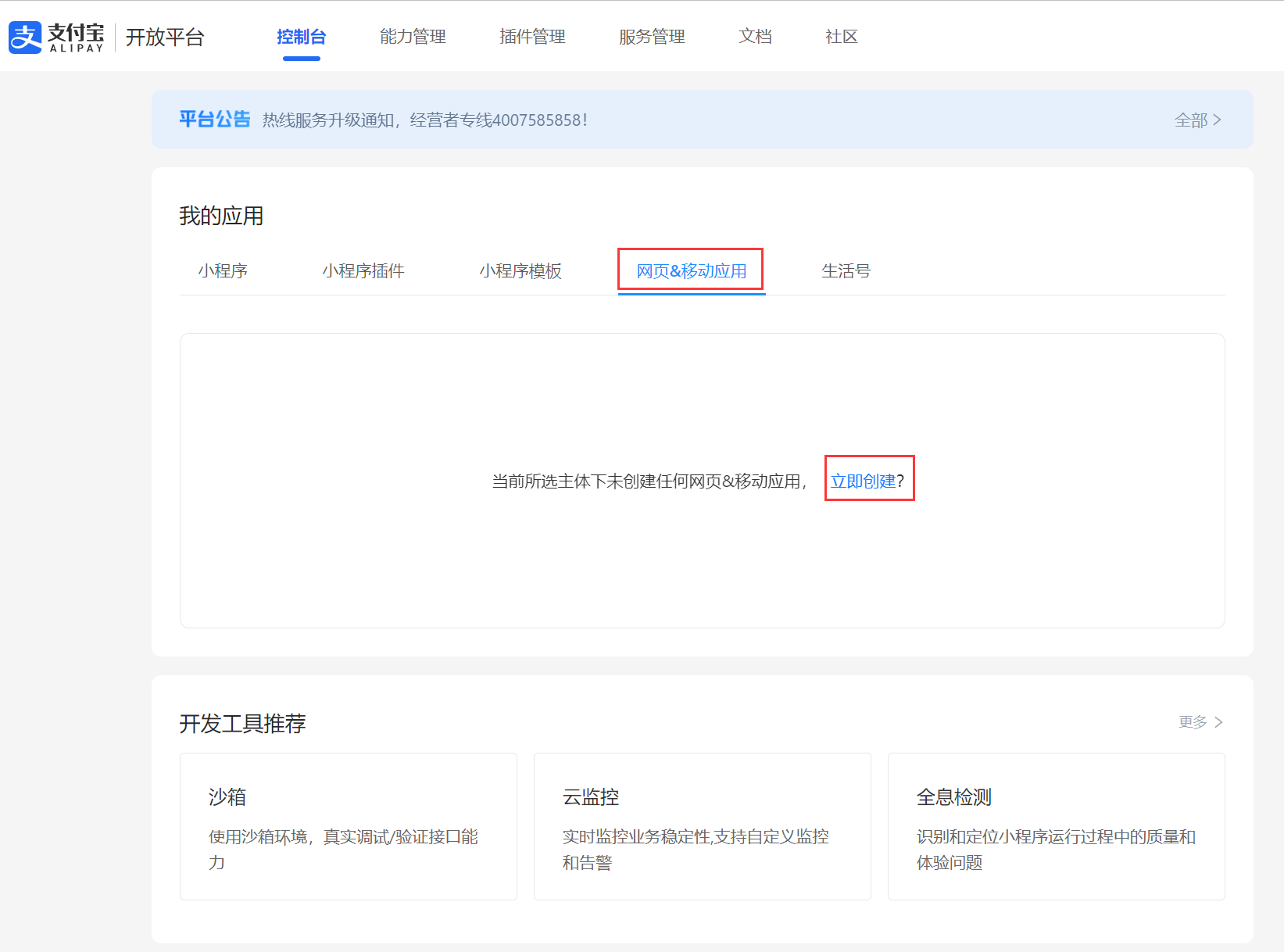Select the 网页&移动应用 tab
This screenshot has width=1284, height=952.
click(690, 270)
